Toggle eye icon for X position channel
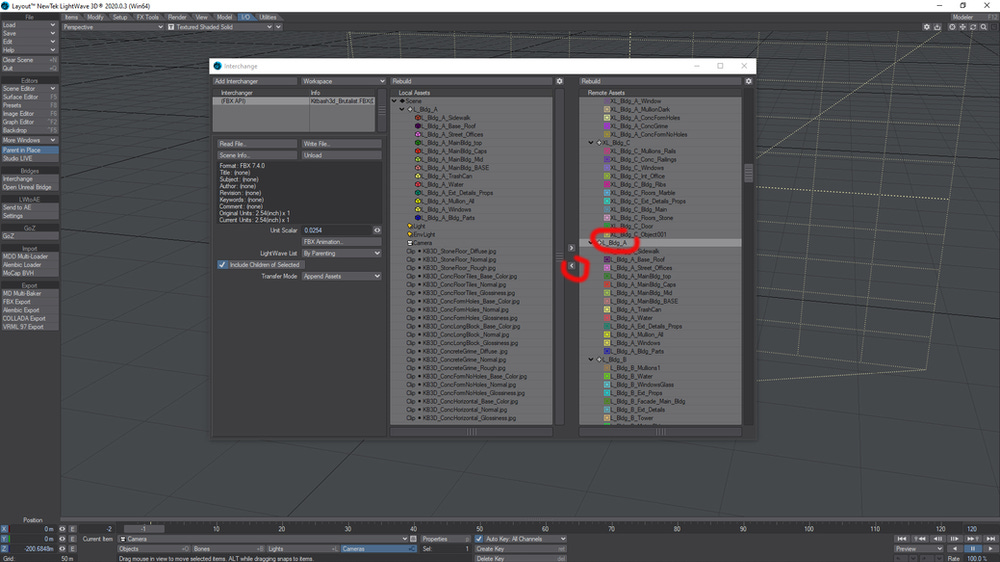Image resolution: width=1000 pixels, height=562 pixels. click(62, 529)
